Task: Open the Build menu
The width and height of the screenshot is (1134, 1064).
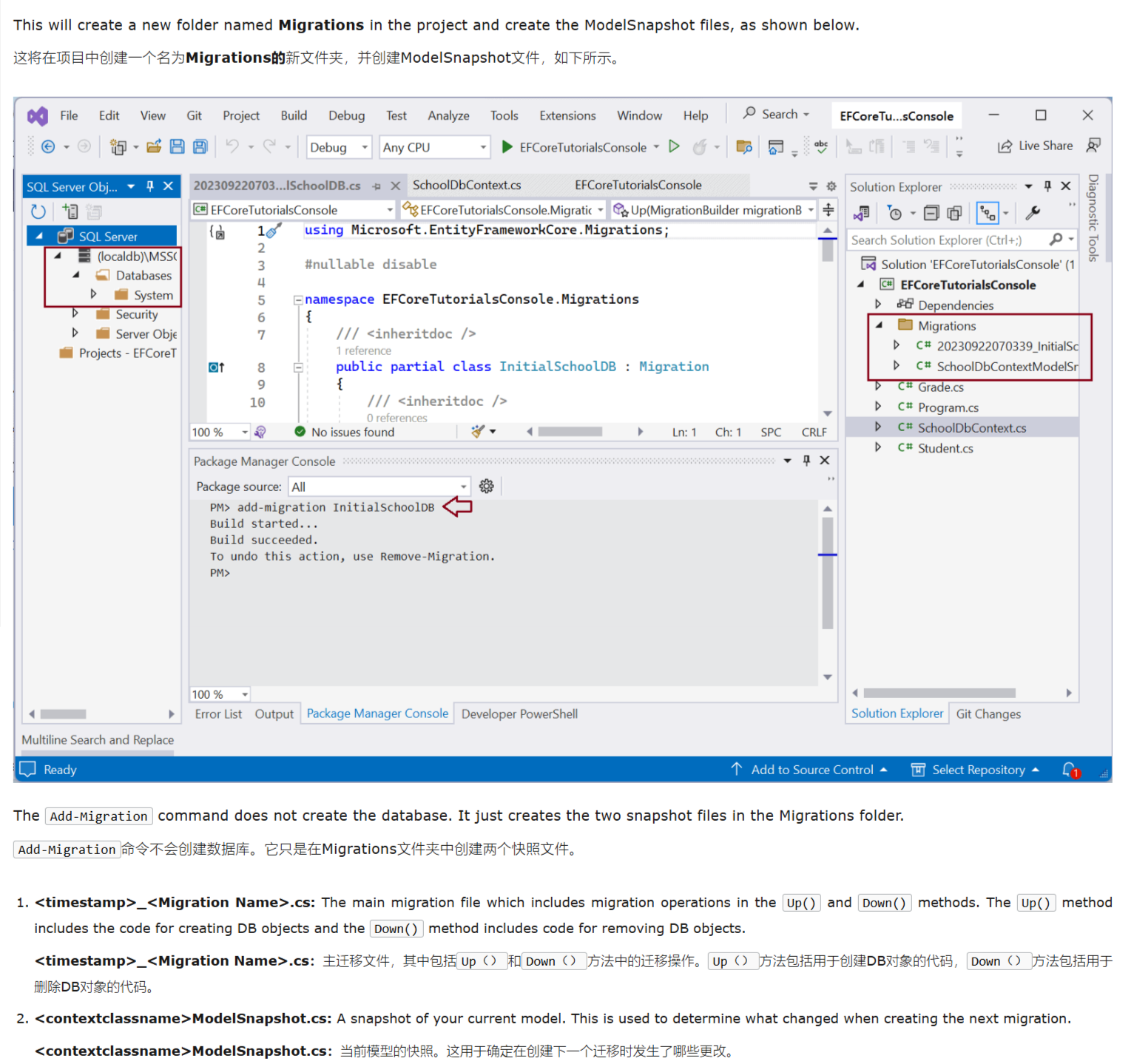Action: tap(294, 115)
